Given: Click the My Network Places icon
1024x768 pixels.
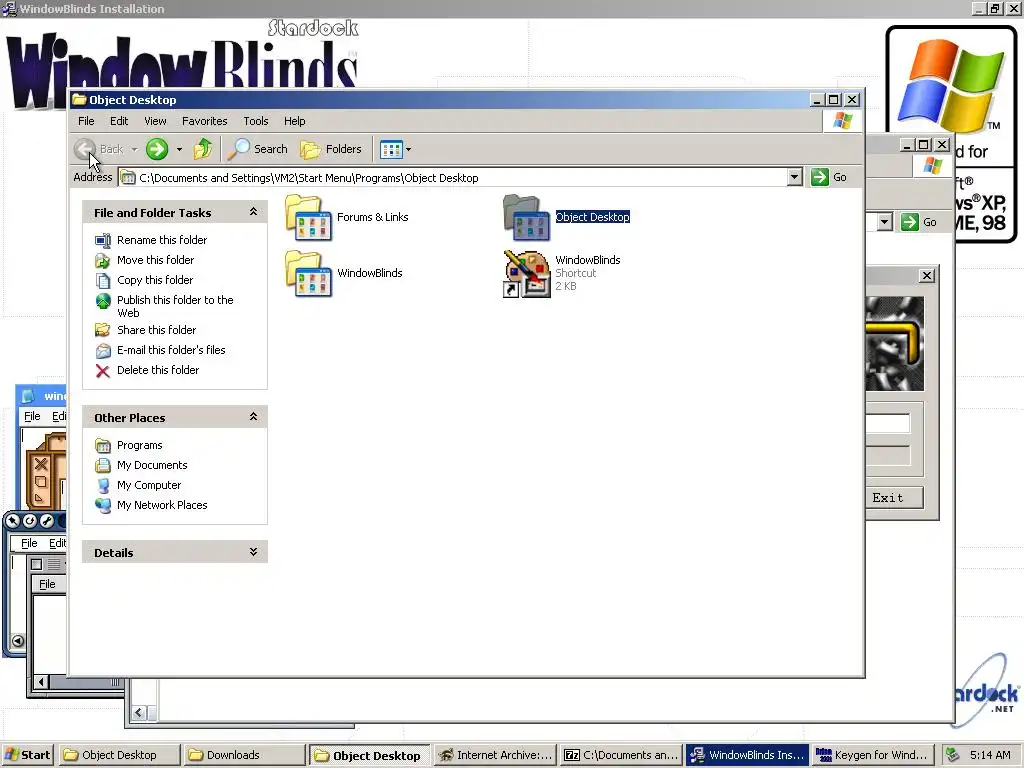Looking at the screenshot, I should (103, 505).
